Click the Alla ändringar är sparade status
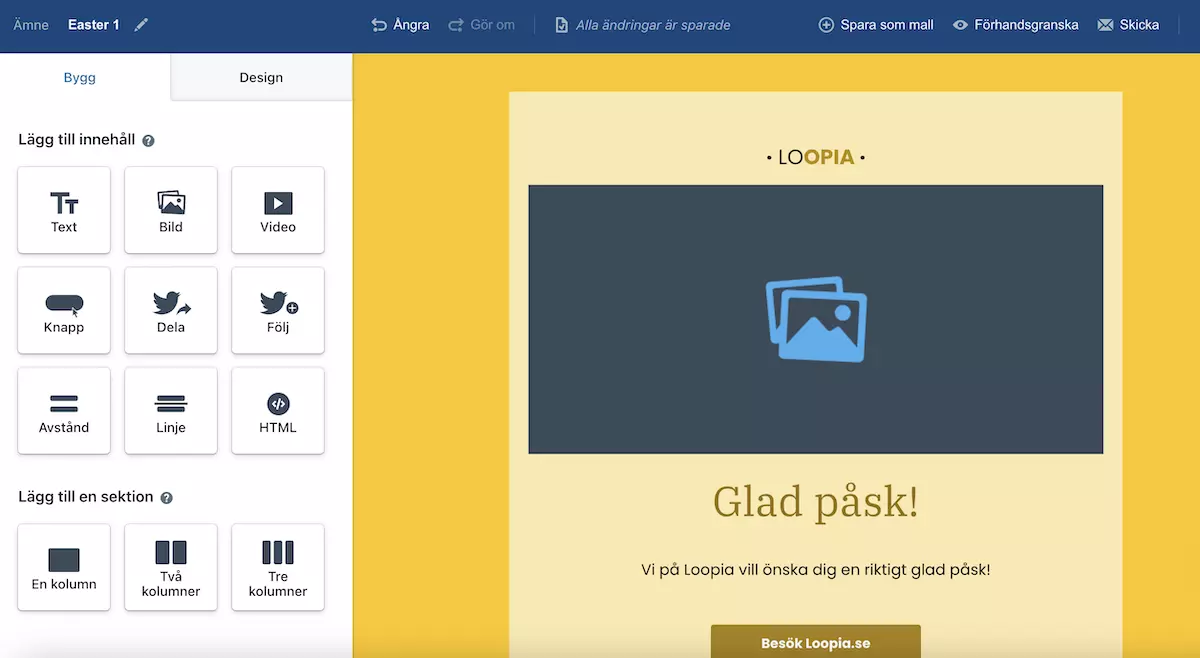This screenshot has width=1200, height=658. coord(643,25)
